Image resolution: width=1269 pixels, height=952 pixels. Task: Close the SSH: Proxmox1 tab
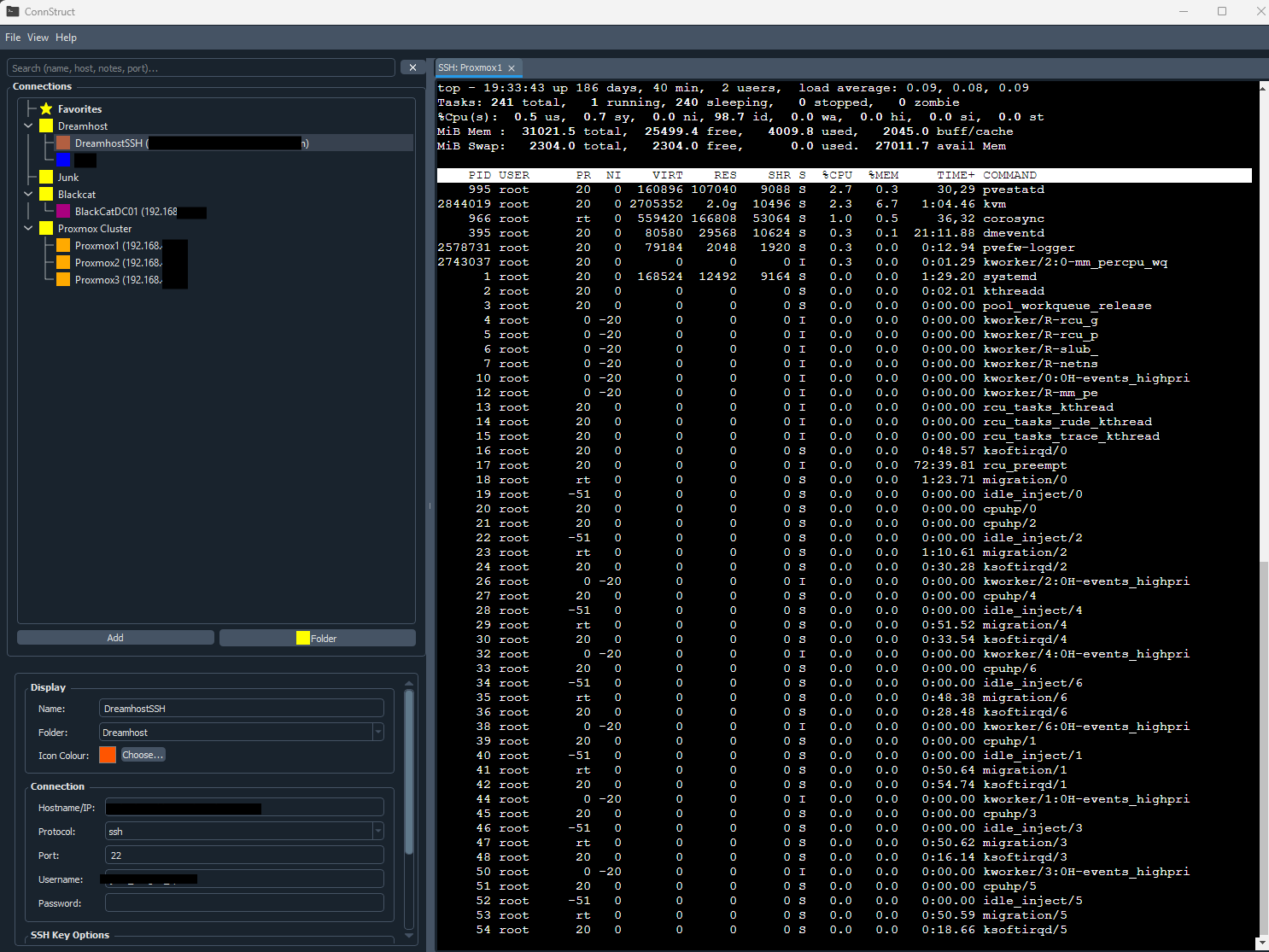pos(512,68)
